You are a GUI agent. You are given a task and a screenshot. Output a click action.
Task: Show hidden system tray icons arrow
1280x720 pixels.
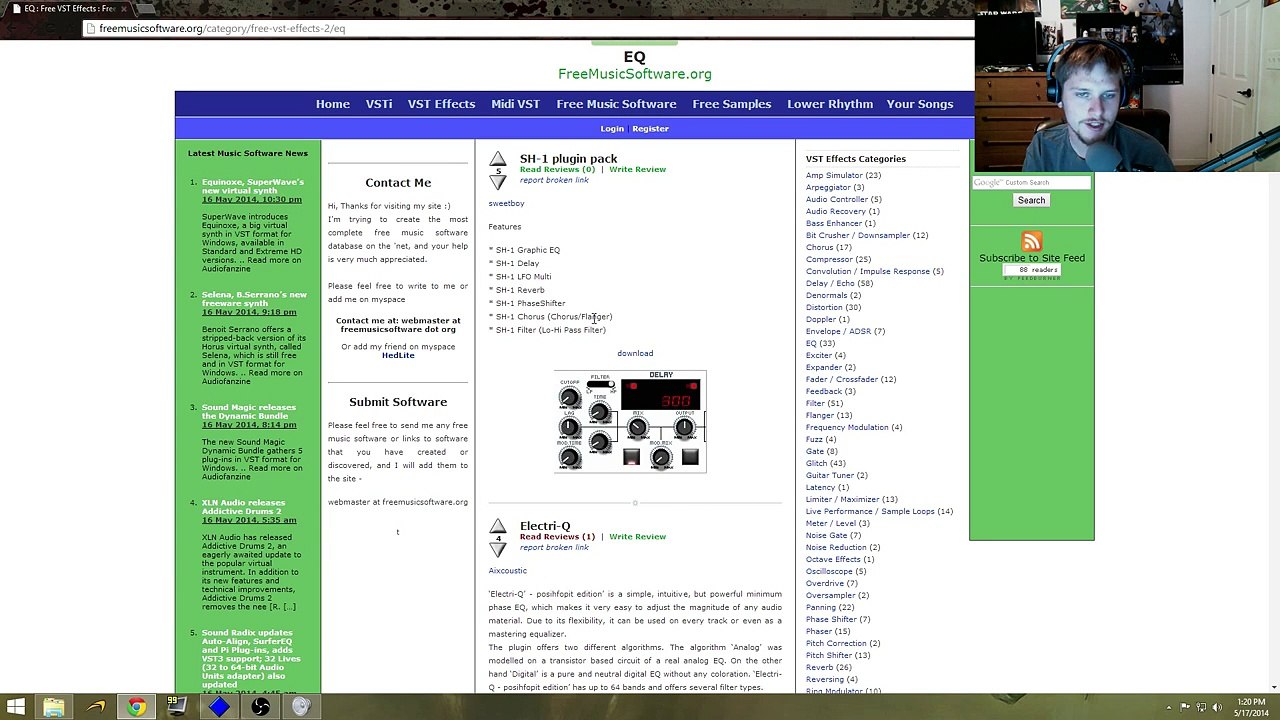tap(1168, 708)
